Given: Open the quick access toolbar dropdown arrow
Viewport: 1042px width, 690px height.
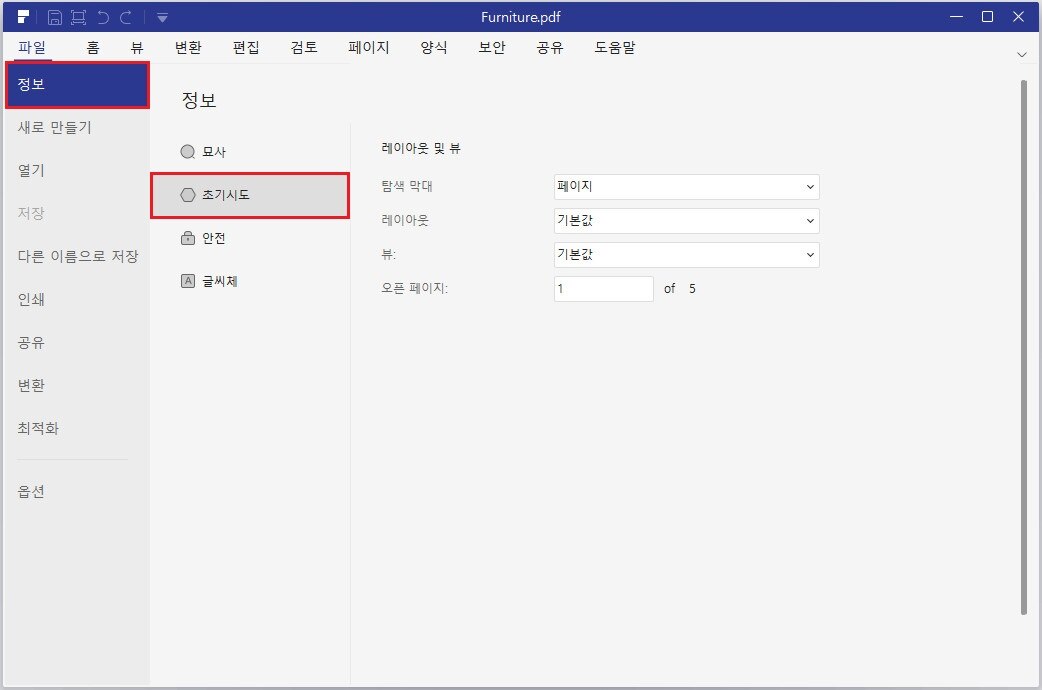Looking at the screenshot, I should click(x=162, y=18).
